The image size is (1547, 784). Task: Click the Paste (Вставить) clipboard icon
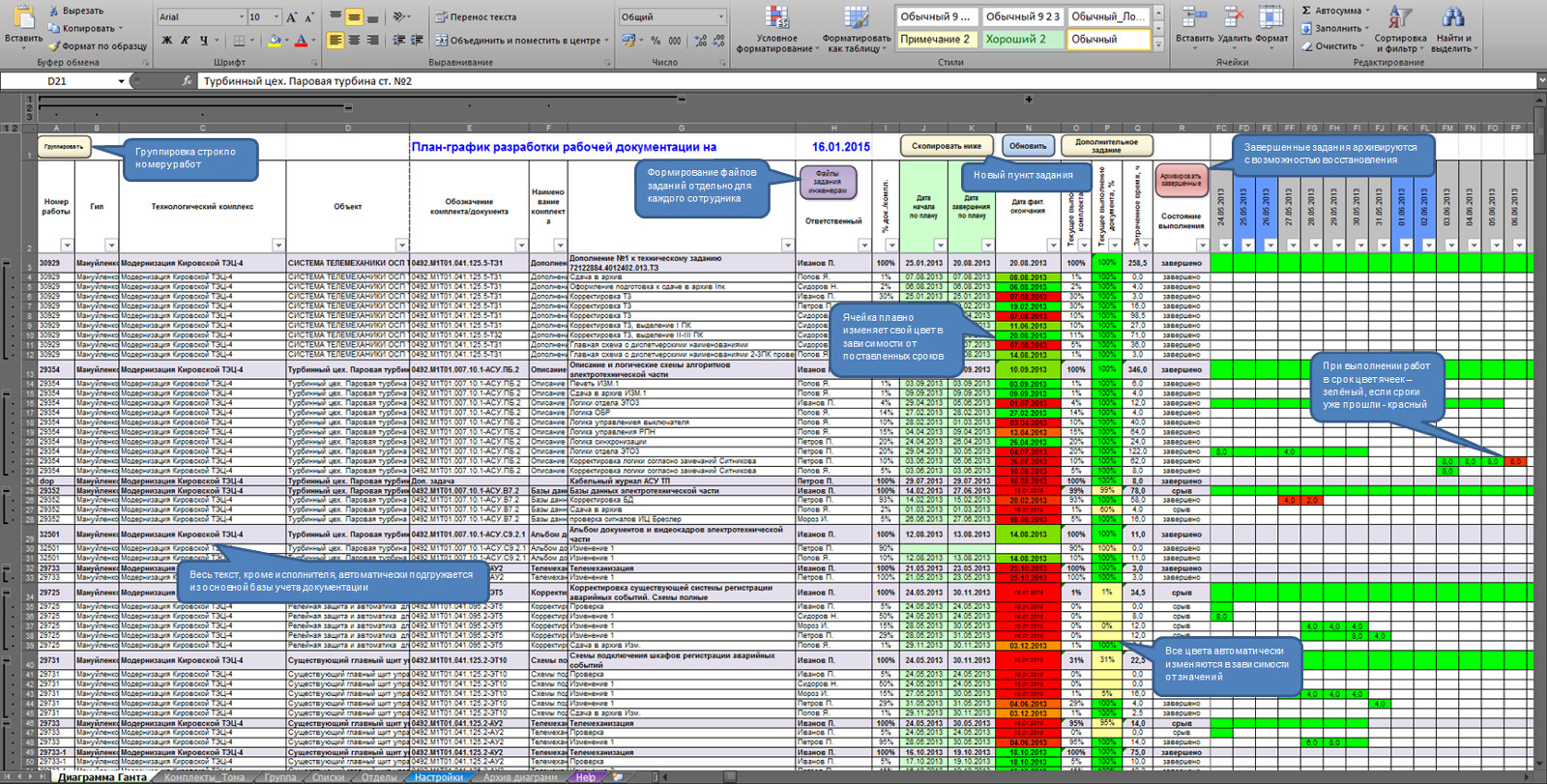(23, 17)
